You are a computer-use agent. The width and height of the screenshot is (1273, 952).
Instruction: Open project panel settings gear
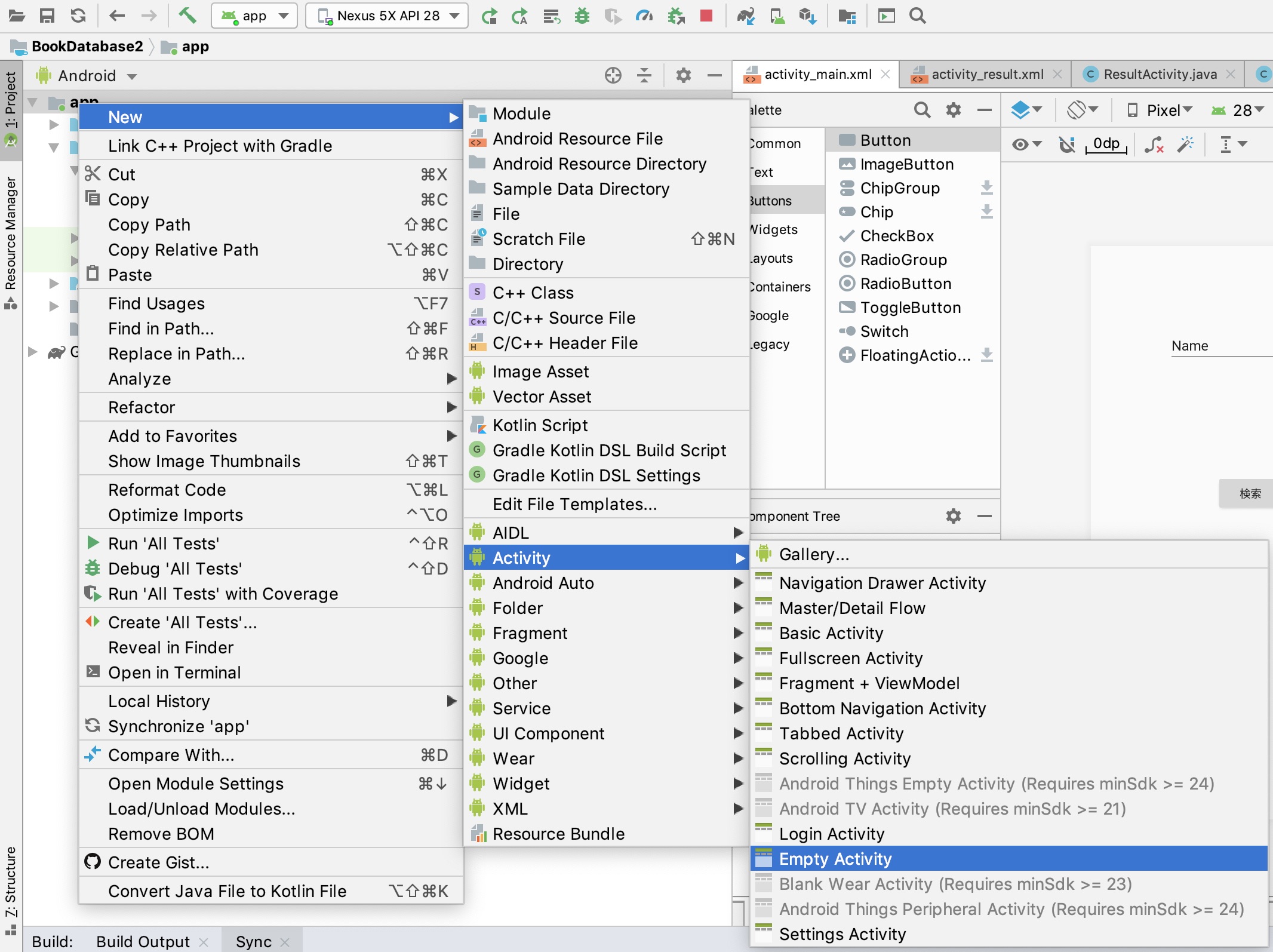coord(683,75)
